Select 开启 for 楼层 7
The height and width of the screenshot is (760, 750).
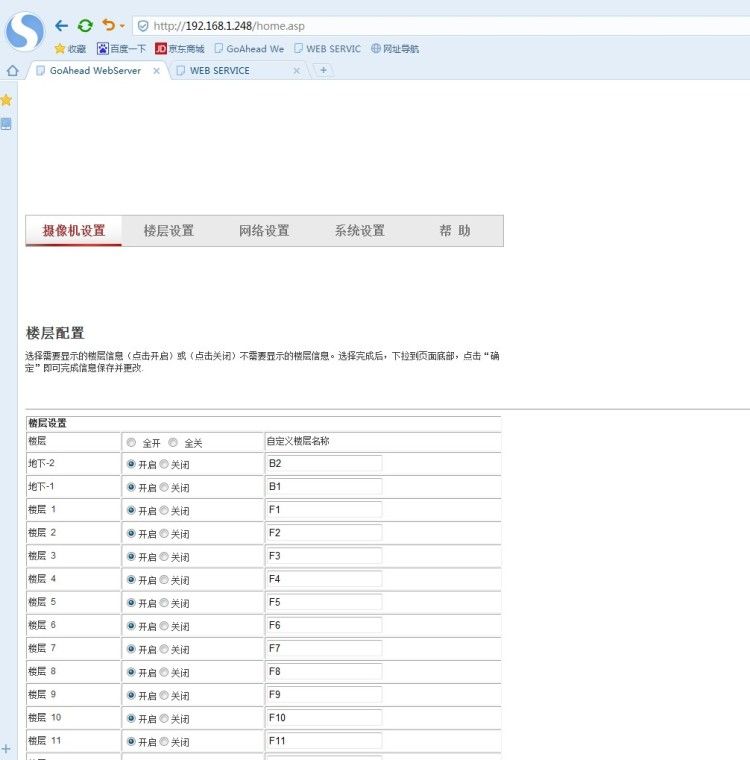131,649
